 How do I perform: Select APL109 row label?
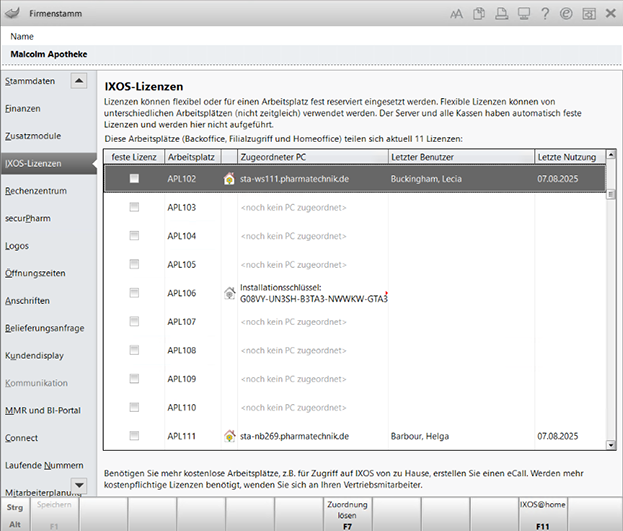point(182,379)
